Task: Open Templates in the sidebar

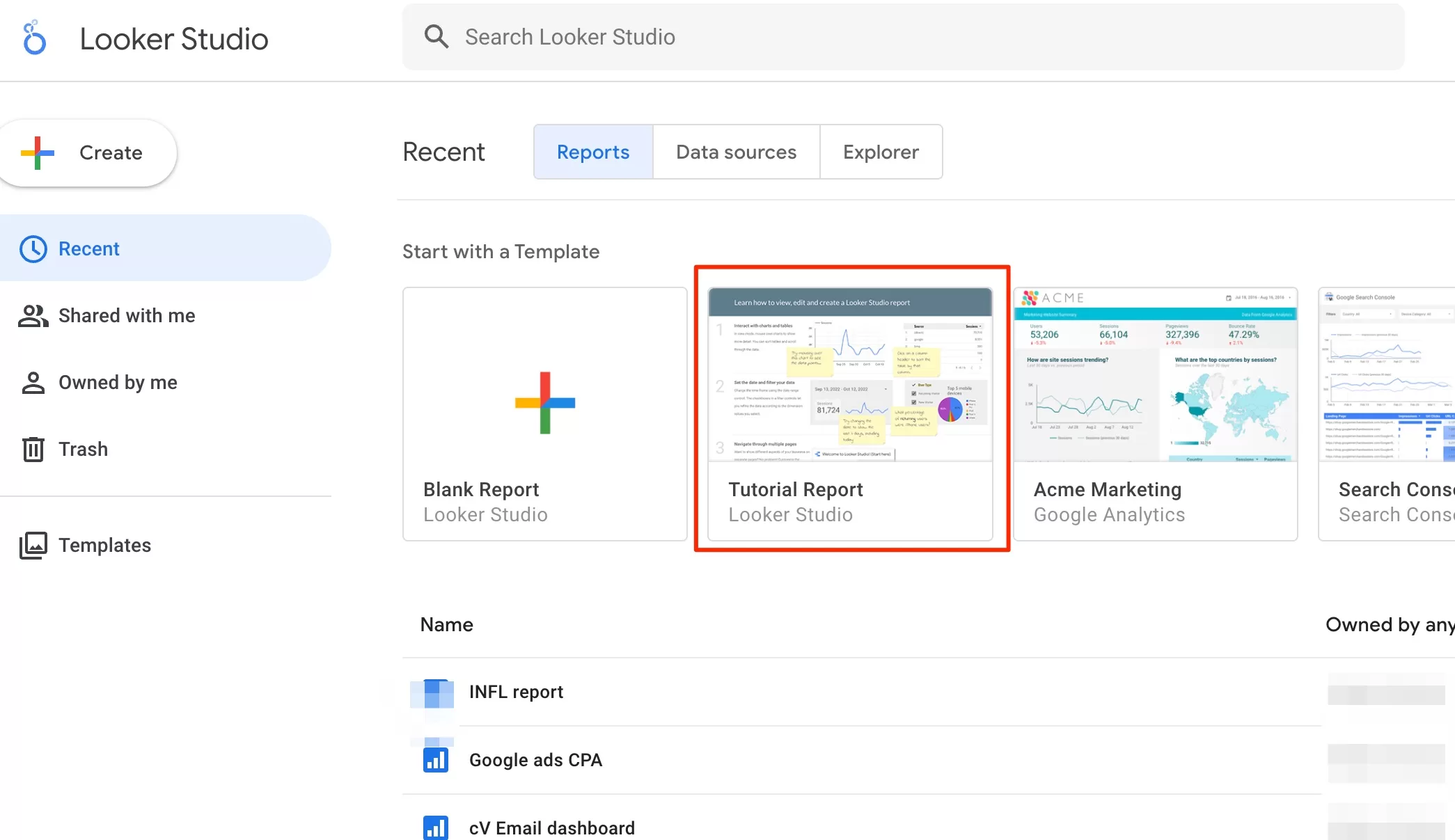Action: (165, 546)
